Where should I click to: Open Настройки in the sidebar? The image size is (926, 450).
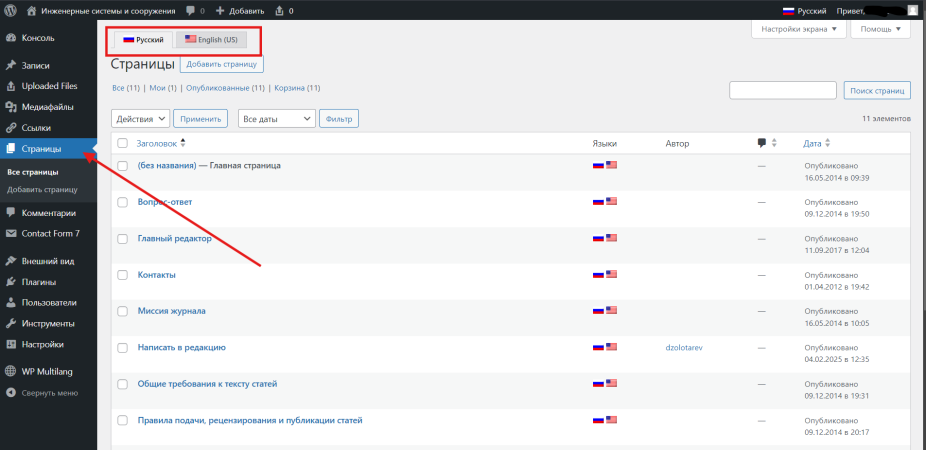[x=44, y=344]
